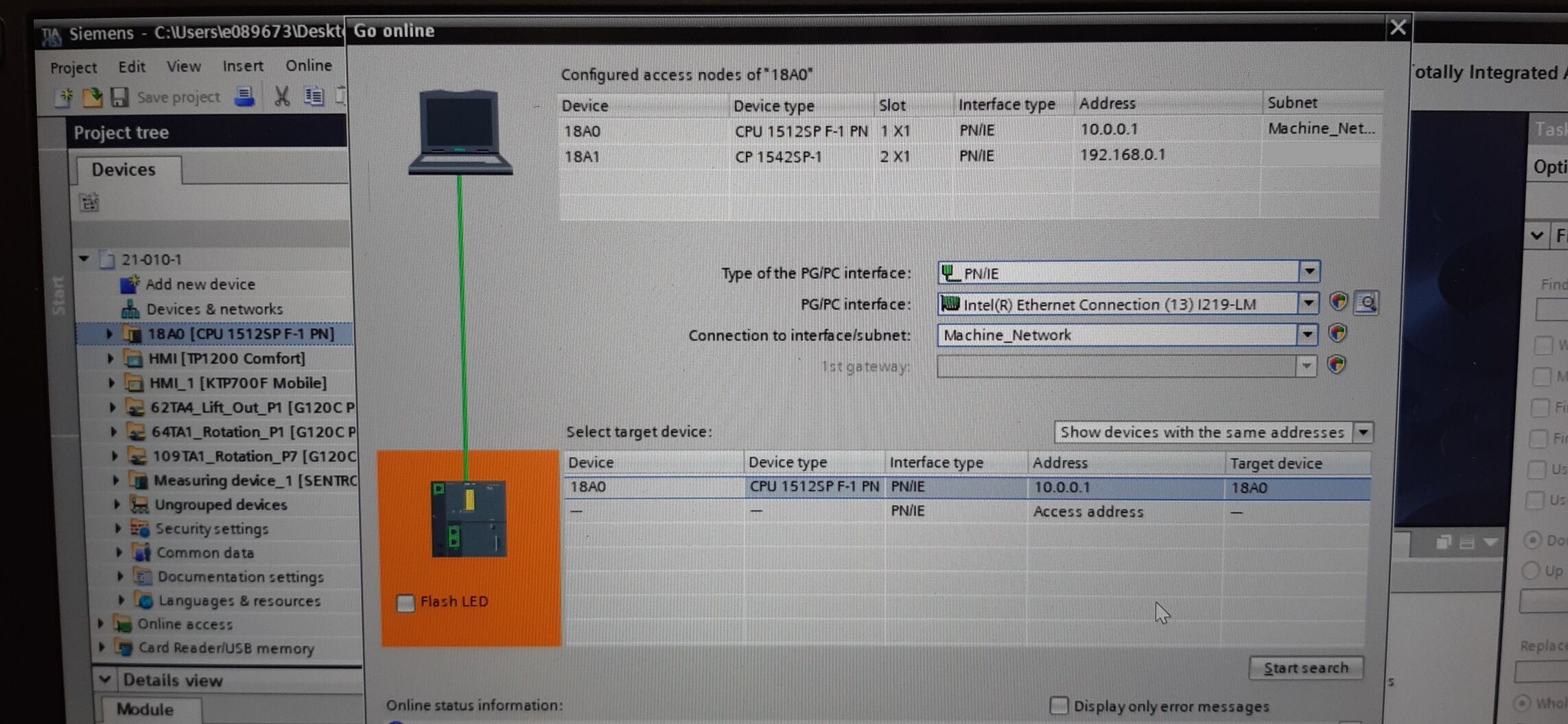The image size is (1568, 724).
Task: Click the Languages & resources globe icon
Action: click(x=144, y=600)
